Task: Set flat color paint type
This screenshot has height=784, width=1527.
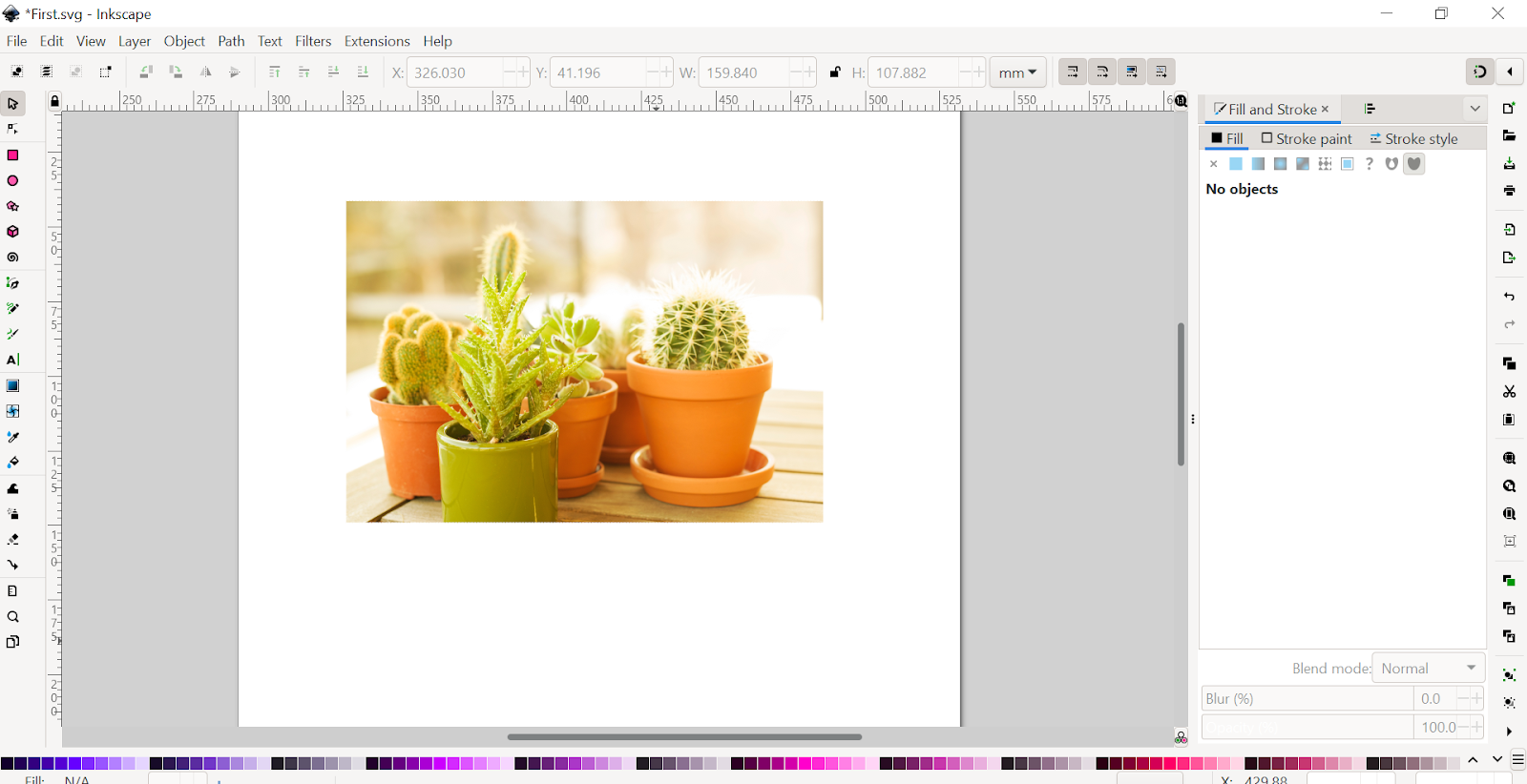Action: point(1236,164)
